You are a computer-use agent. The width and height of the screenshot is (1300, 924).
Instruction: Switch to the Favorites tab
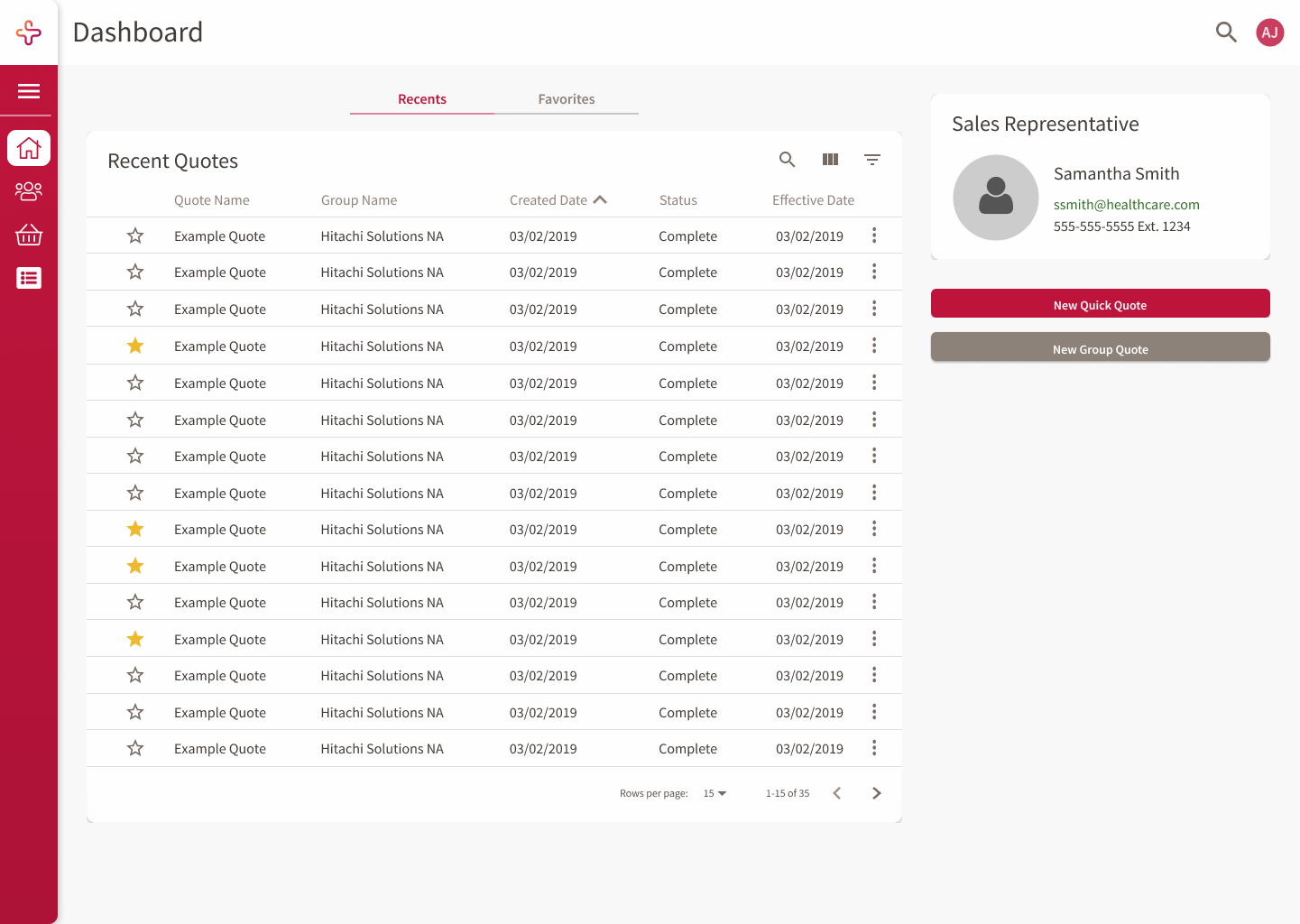(x=566, y=98)
